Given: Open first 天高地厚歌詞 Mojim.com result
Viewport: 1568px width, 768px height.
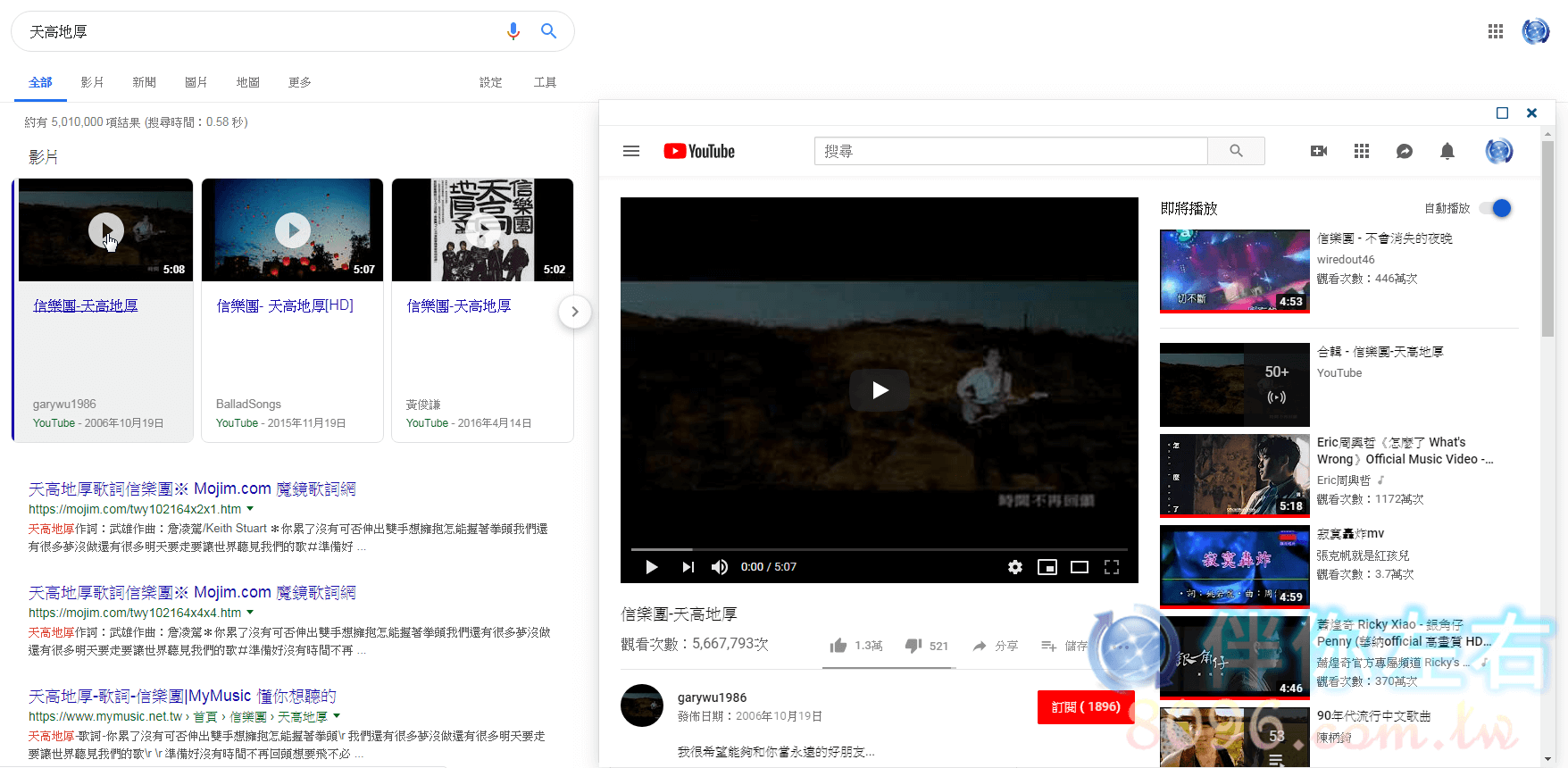Looking at the screenshot, I should pyautogui.click(x=192, y=488).
